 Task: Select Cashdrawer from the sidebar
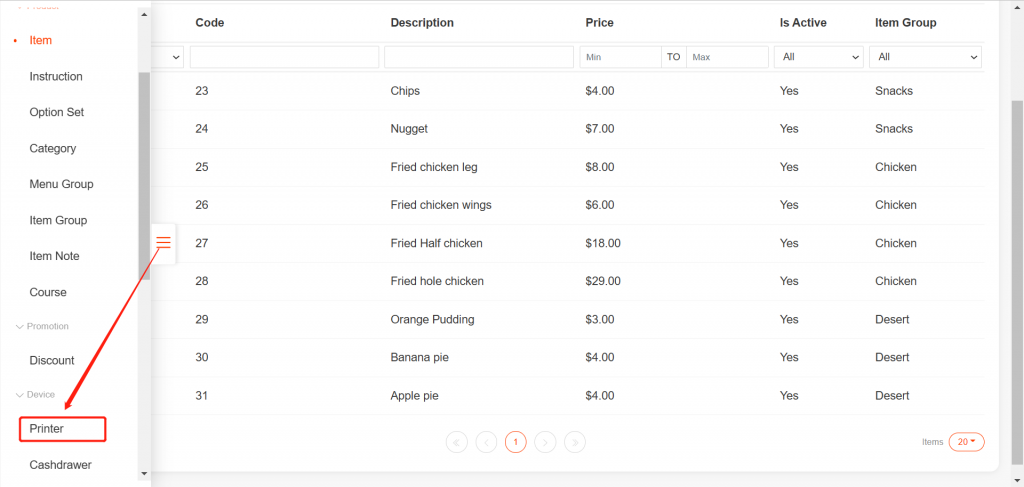(x=61, y=465)
